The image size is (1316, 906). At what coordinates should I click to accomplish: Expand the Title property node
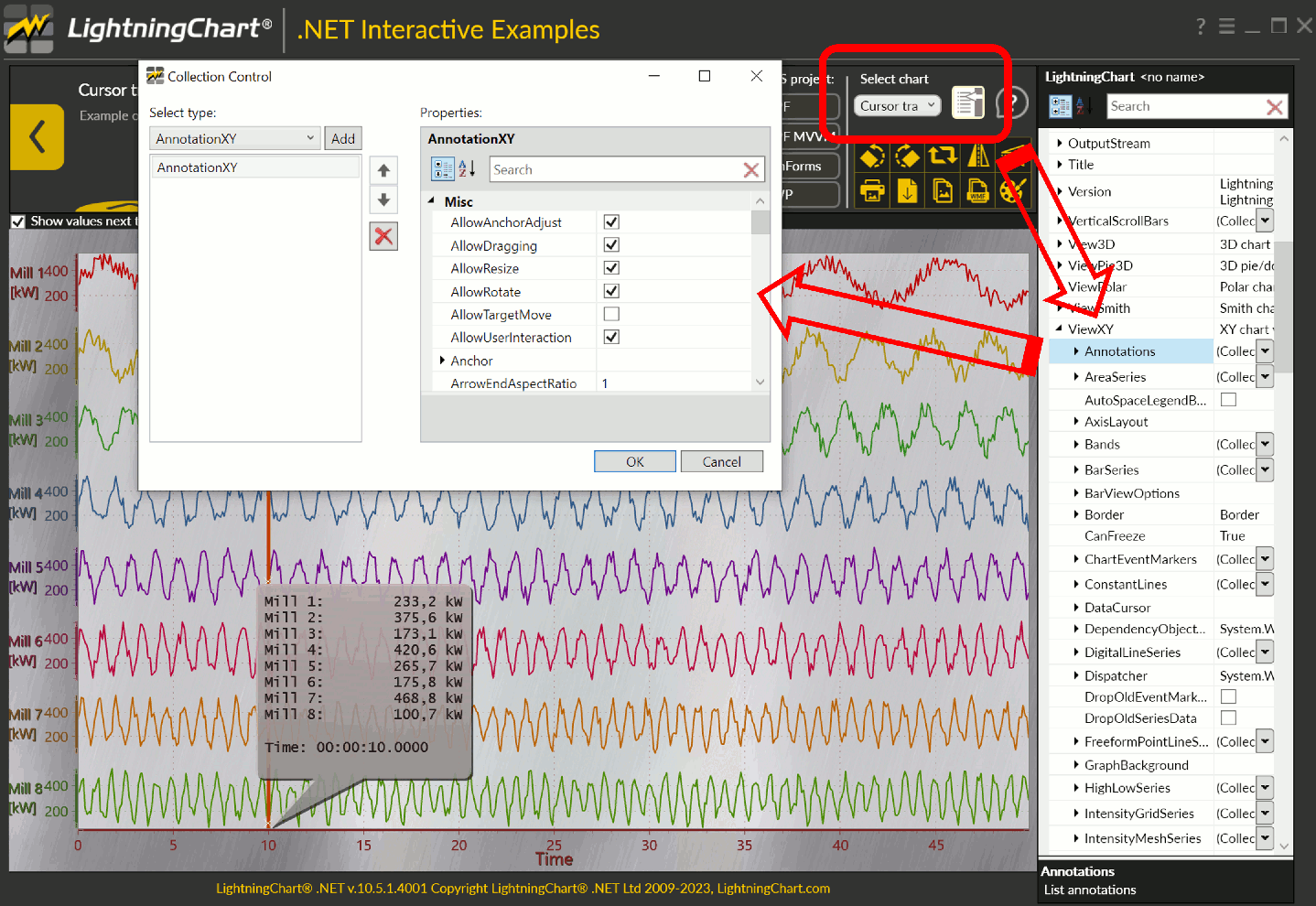coord(1059,165)
